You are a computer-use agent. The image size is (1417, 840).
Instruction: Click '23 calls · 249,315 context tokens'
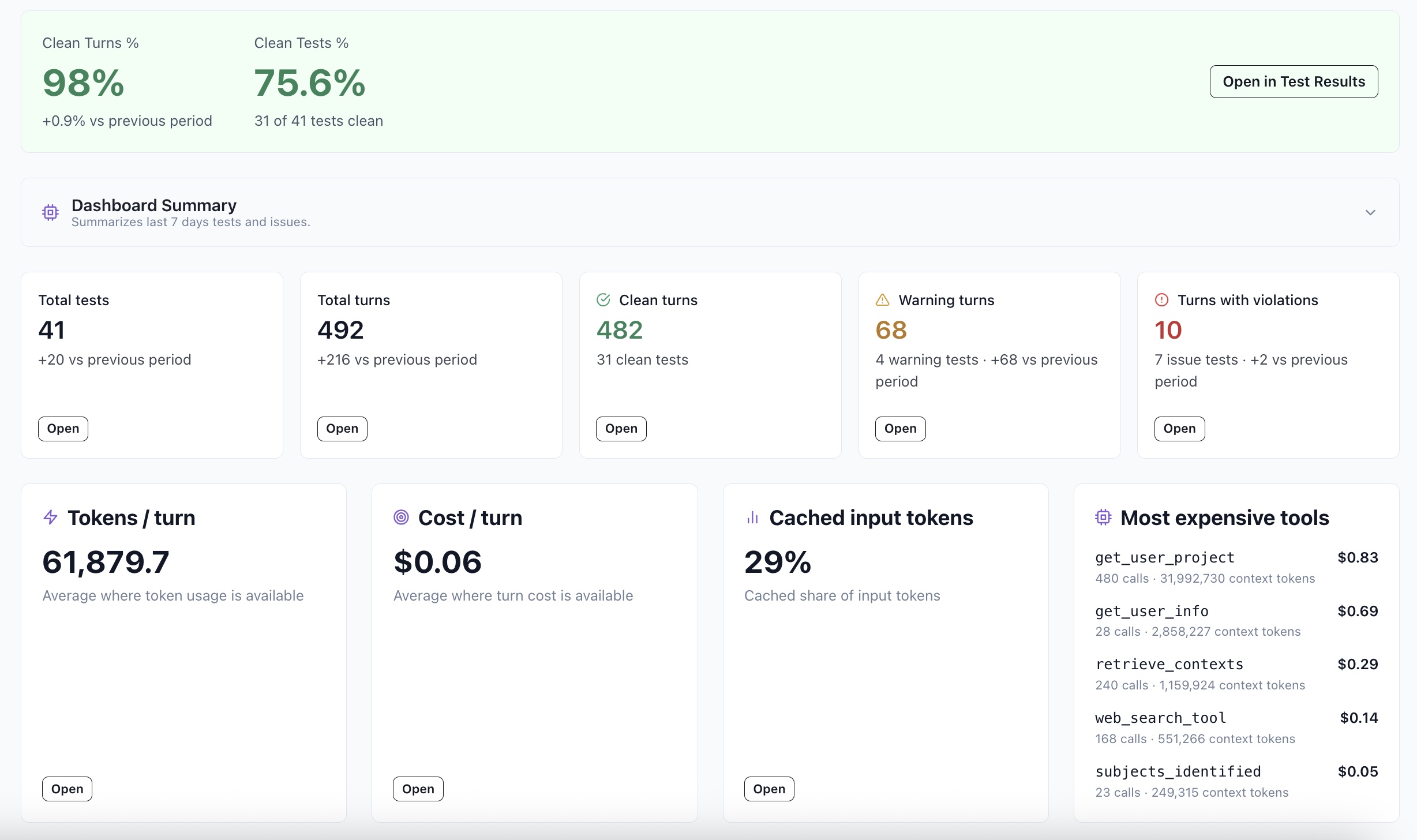click(x=1192, y=793)
